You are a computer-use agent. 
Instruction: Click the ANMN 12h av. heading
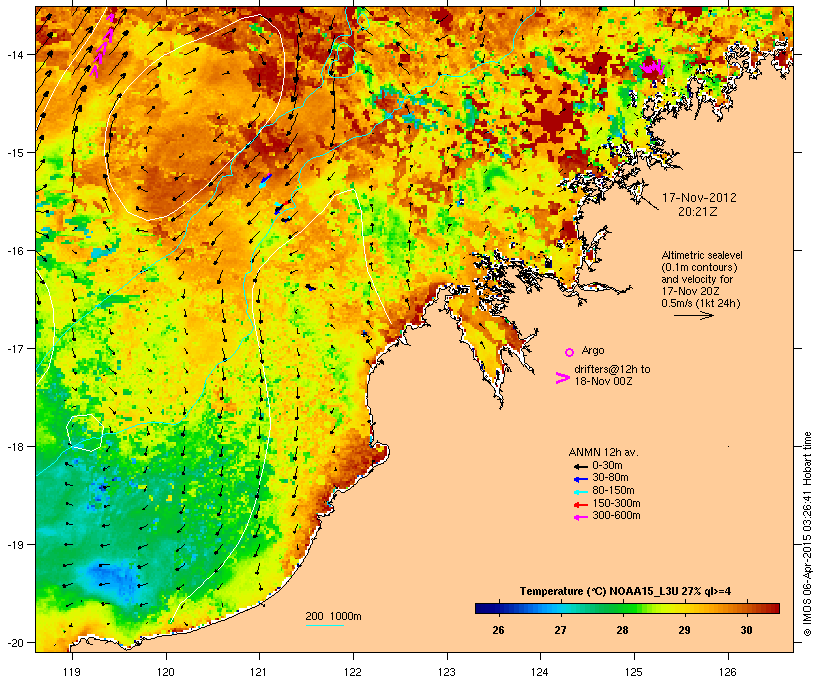(x=603, y=452)
